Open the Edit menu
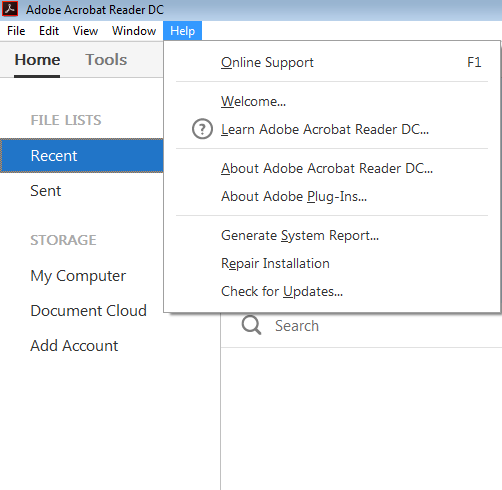This screenshot has width=502, height=490. 49,31
